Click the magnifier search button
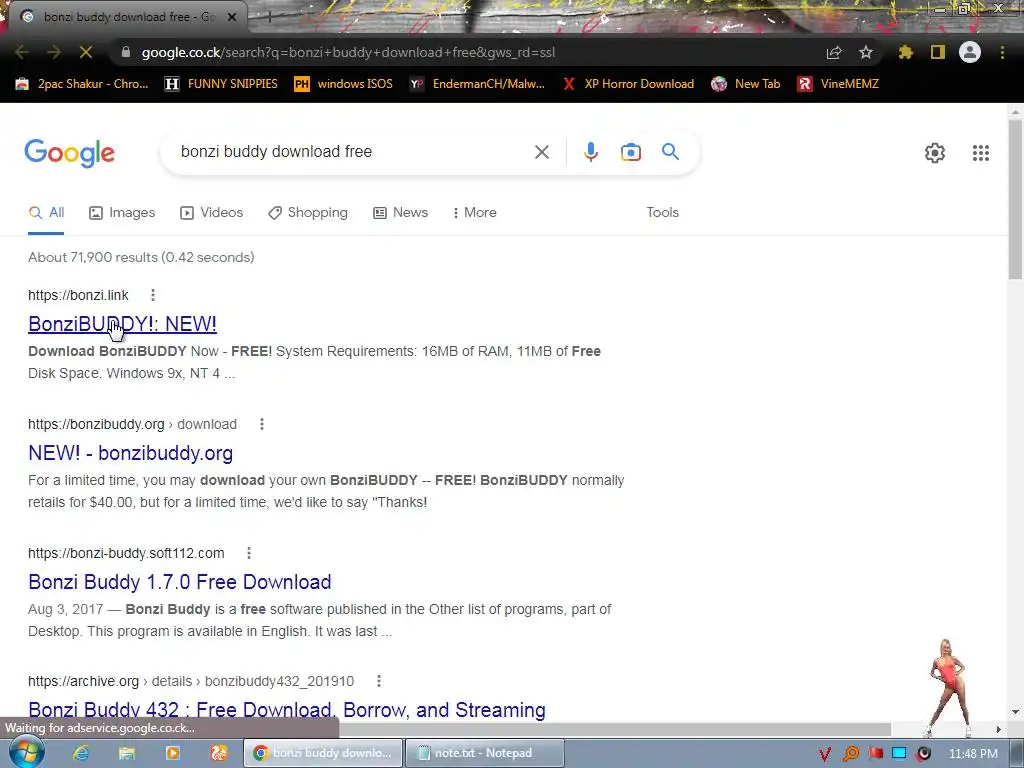 tap(671, 152)
